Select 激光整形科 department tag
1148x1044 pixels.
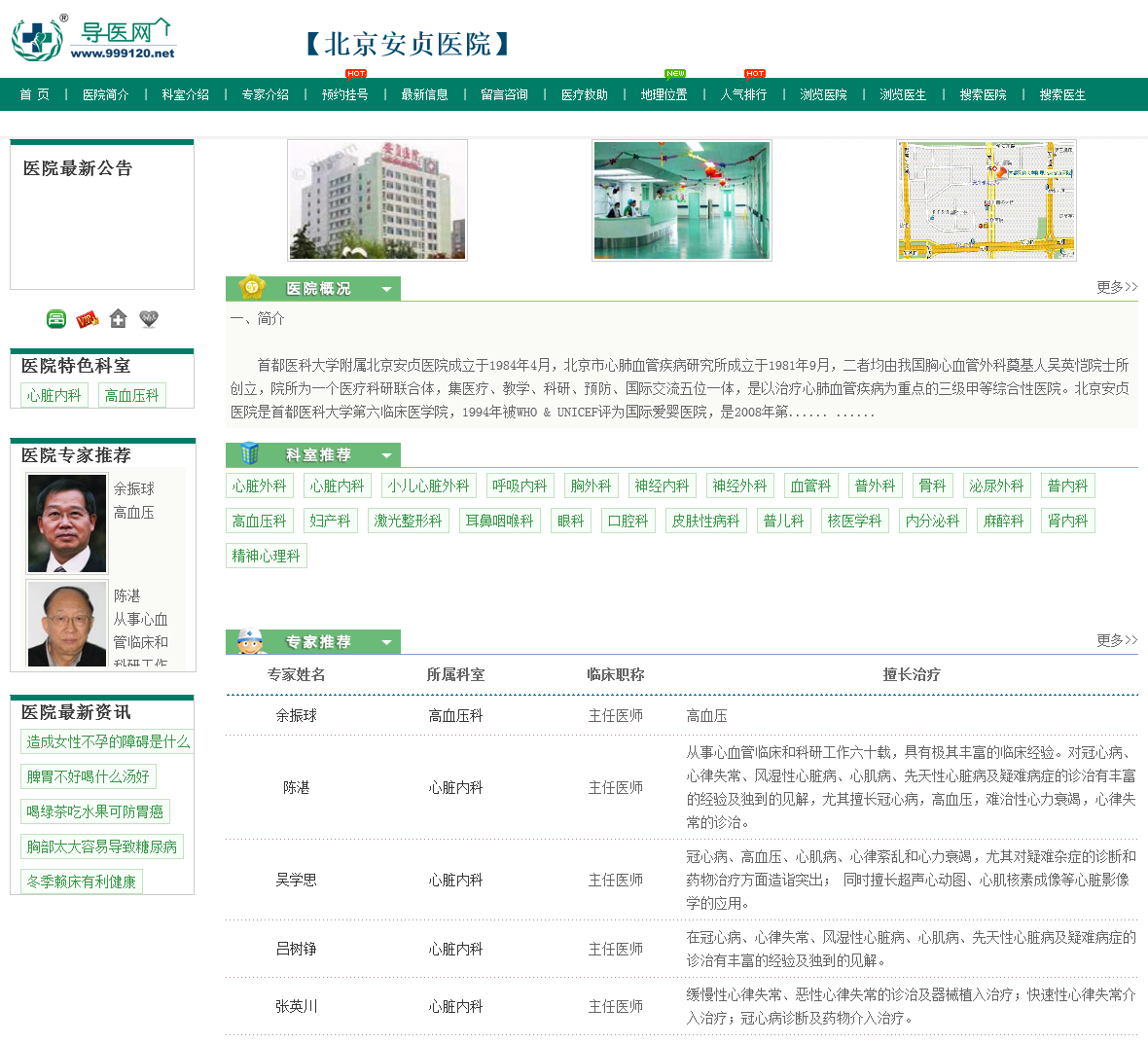pos(408,522)
